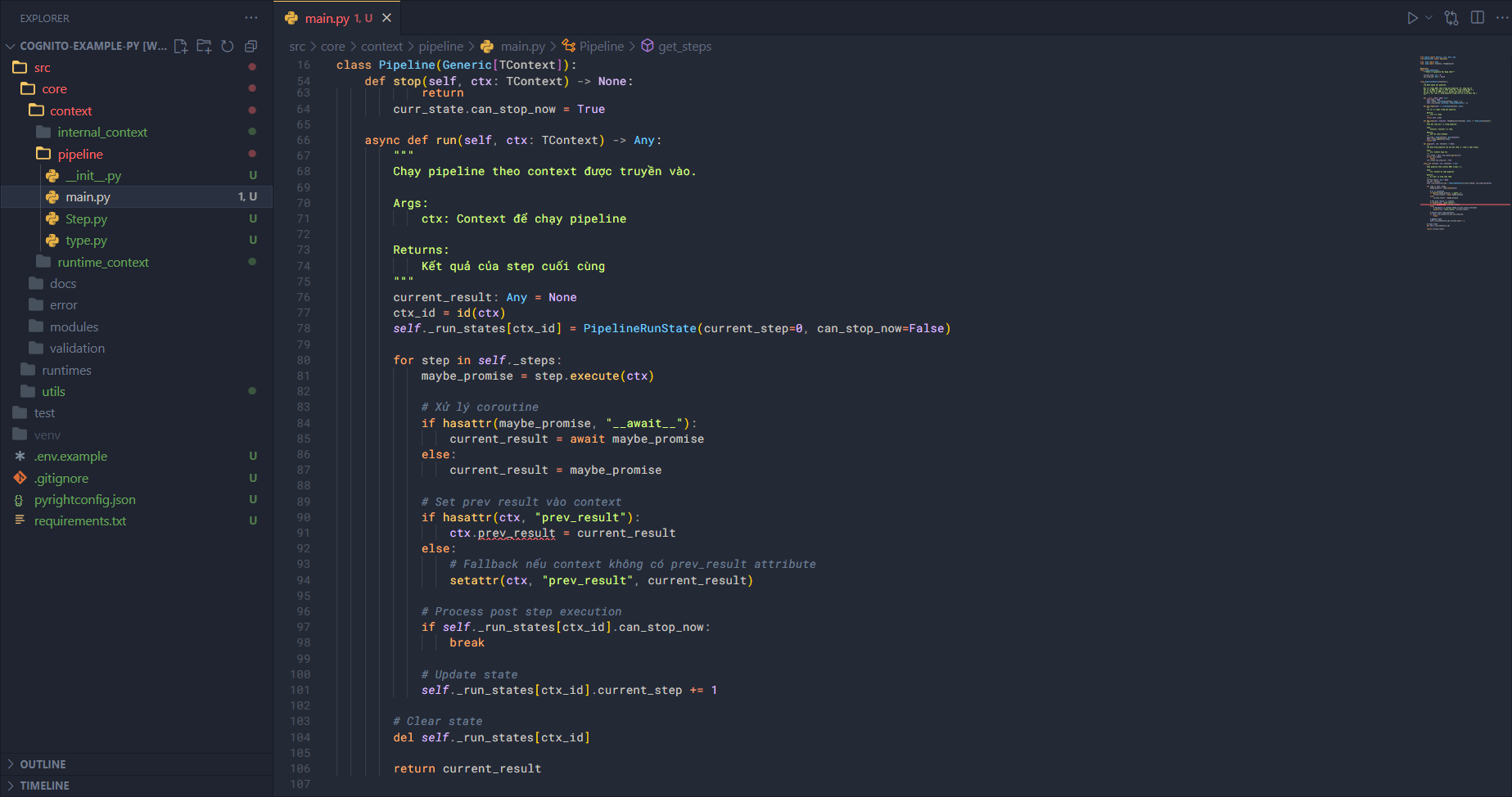This screenshot has height=797, width=1512.
Task: Expand the TIMELINE section
Action: coord(44,786)
